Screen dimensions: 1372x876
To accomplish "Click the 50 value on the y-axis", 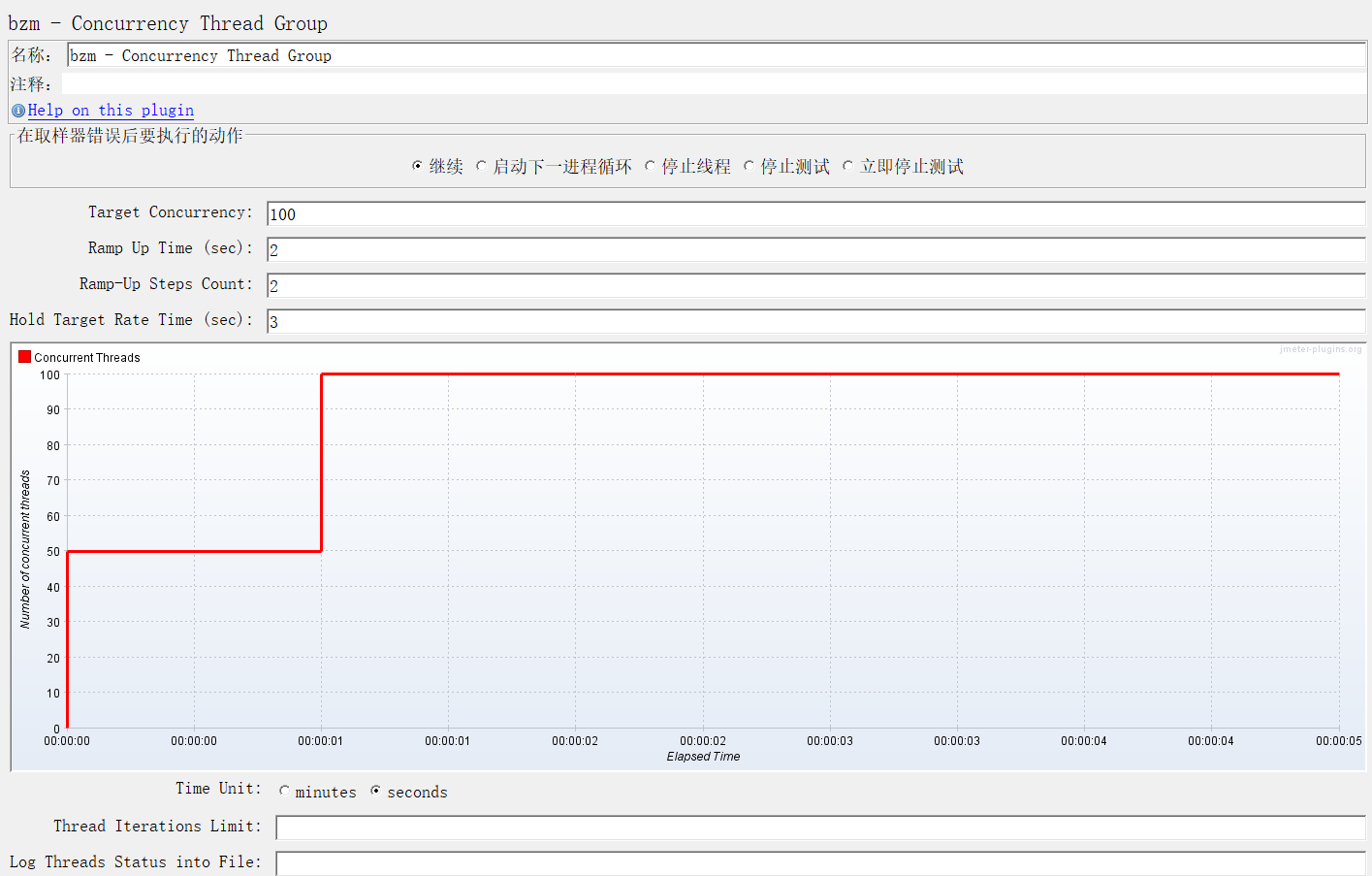I will coord(53,552).
